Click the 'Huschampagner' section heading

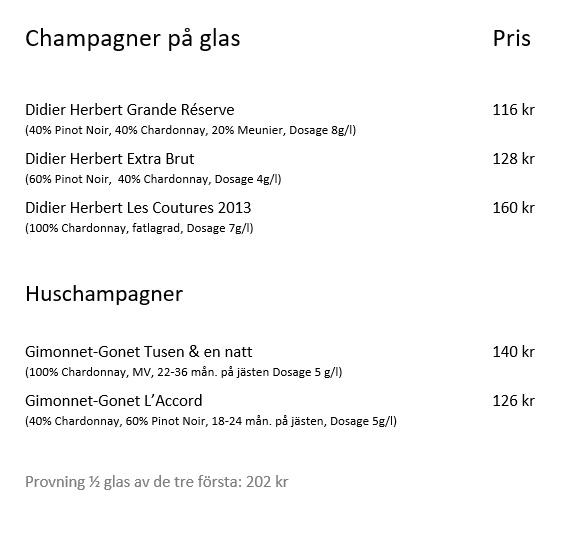(104, 294)
